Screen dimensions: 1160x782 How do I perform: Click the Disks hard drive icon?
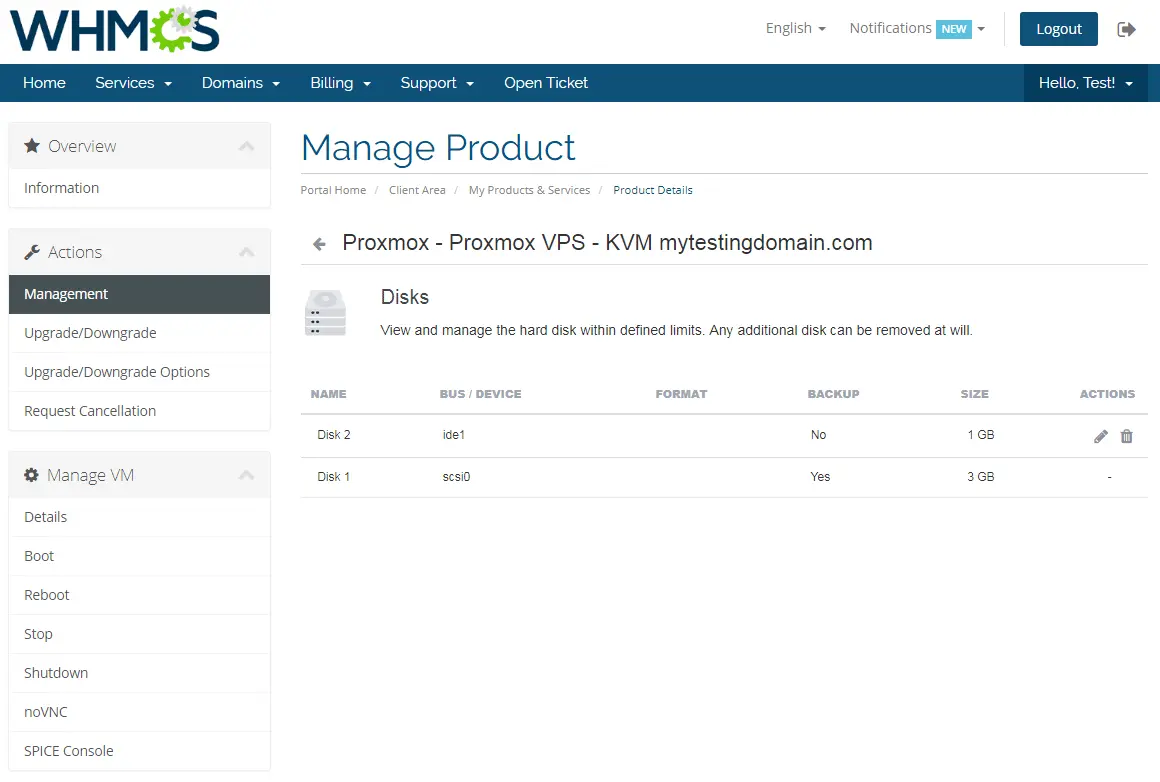point(326,313)
